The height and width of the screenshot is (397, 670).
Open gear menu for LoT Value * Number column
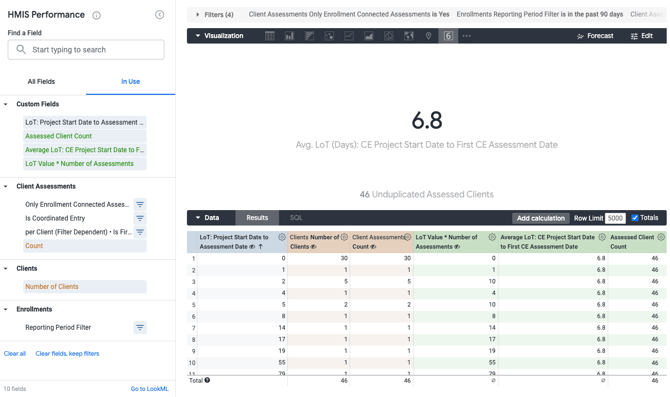(492, 237)
